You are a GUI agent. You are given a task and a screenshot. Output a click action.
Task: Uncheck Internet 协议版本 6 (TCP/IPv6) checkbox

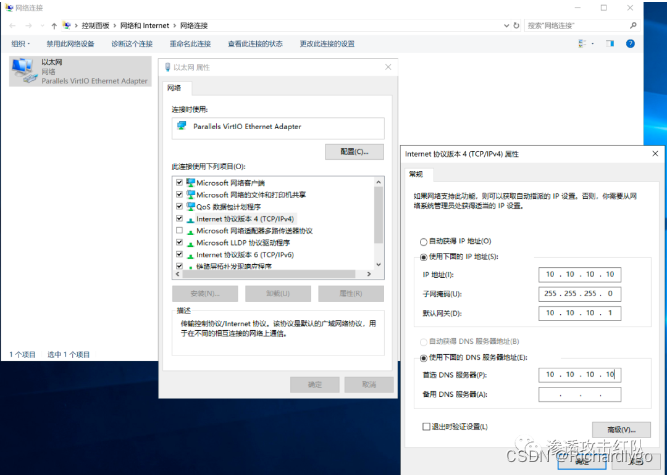(179, 254)
